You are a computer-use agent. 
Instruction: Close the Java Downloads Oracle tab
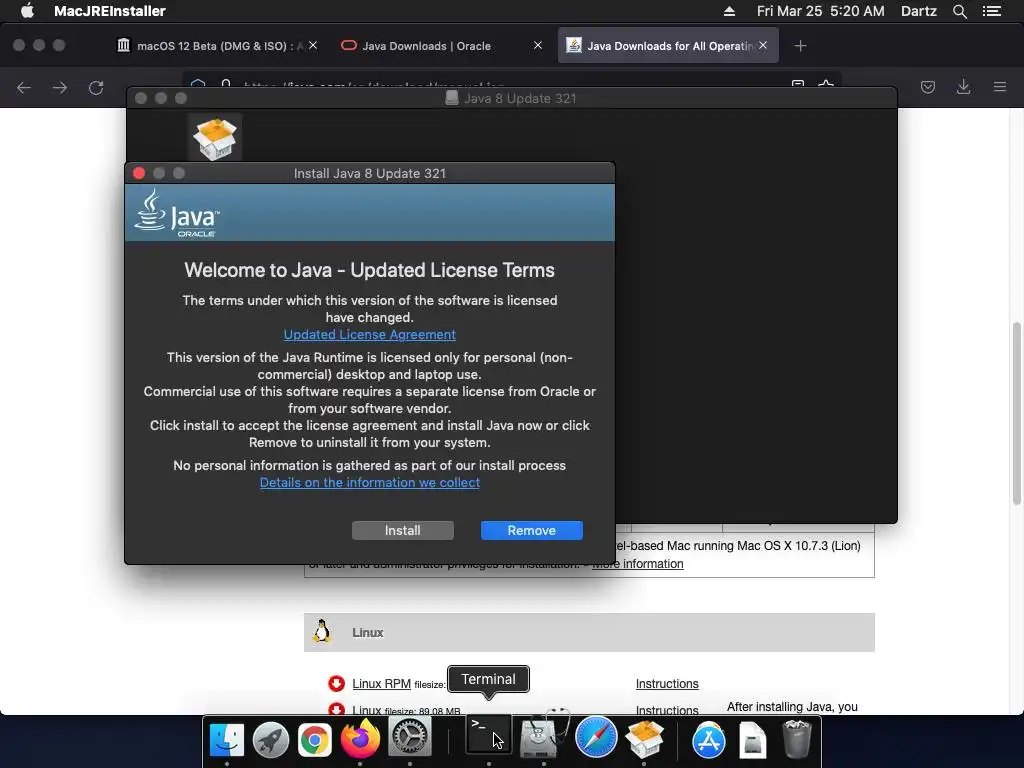(x=537, y=45)
